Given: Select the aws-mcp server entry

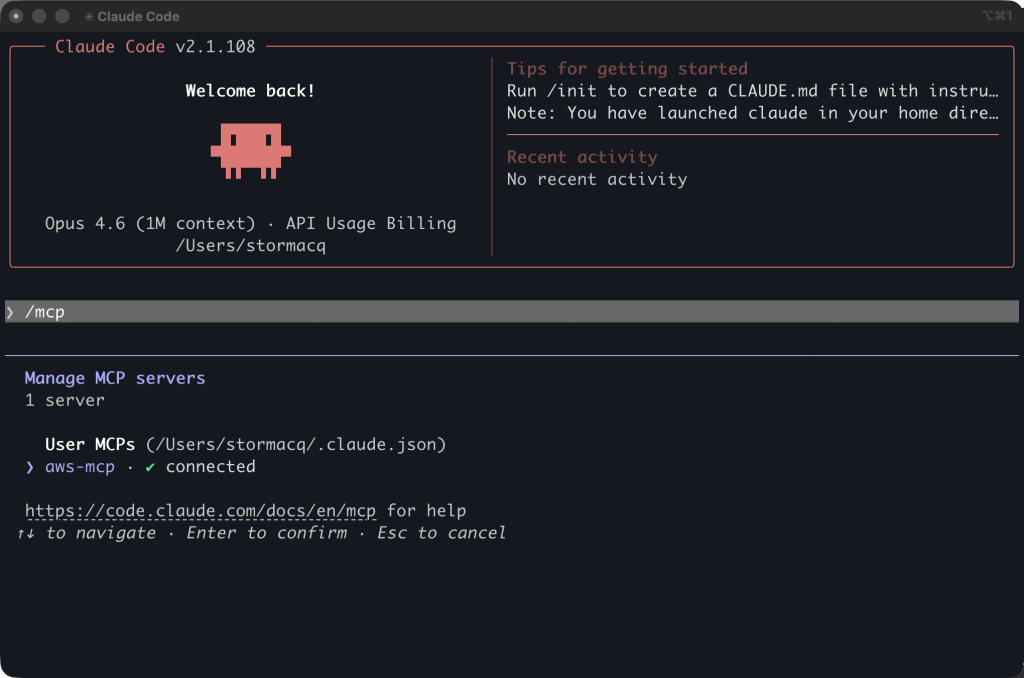Looking at the screenshot, I should click(x=80, y=467).
